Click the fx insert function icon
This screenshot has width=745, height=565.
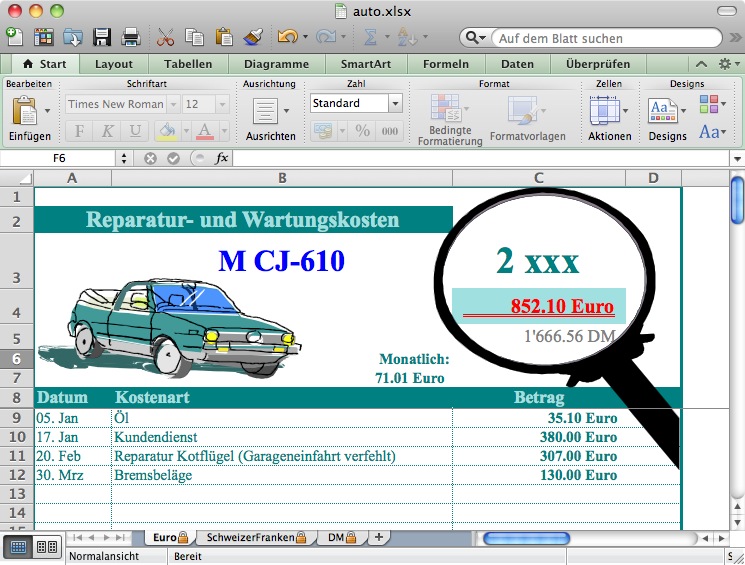(222, 158)
